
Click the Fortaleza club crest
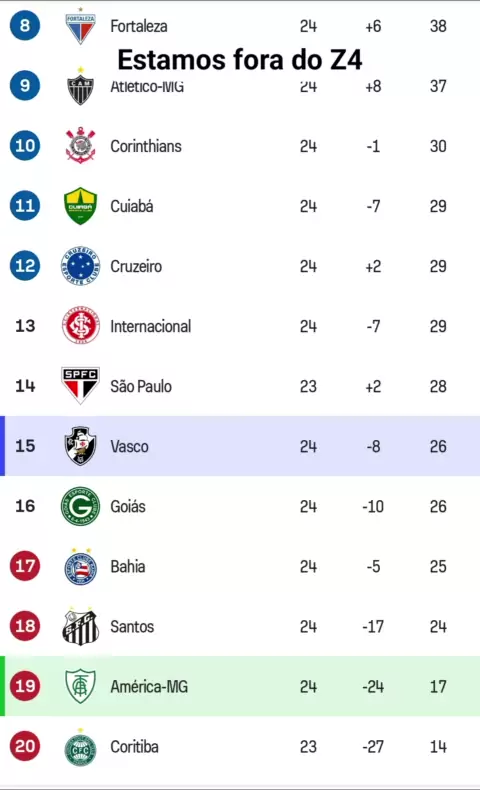[x=81, y=26]
